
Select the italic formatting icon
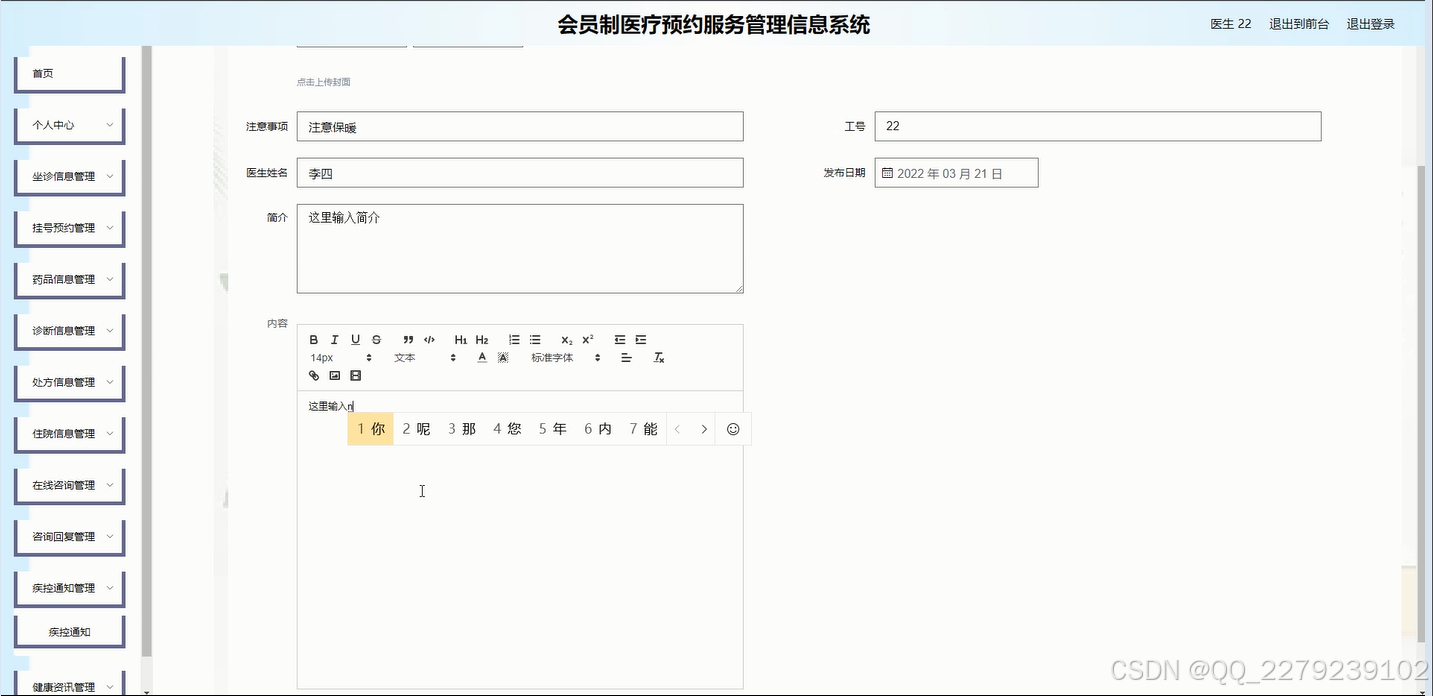coord(334,339)
